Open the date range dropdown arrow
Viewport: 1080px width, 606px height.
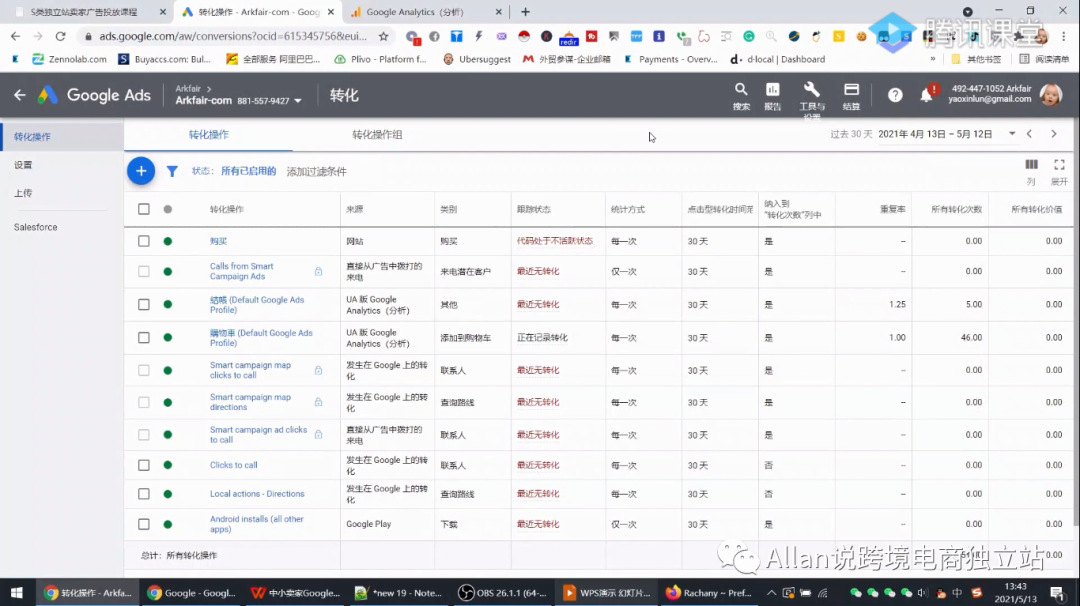tap(1012, 134)
